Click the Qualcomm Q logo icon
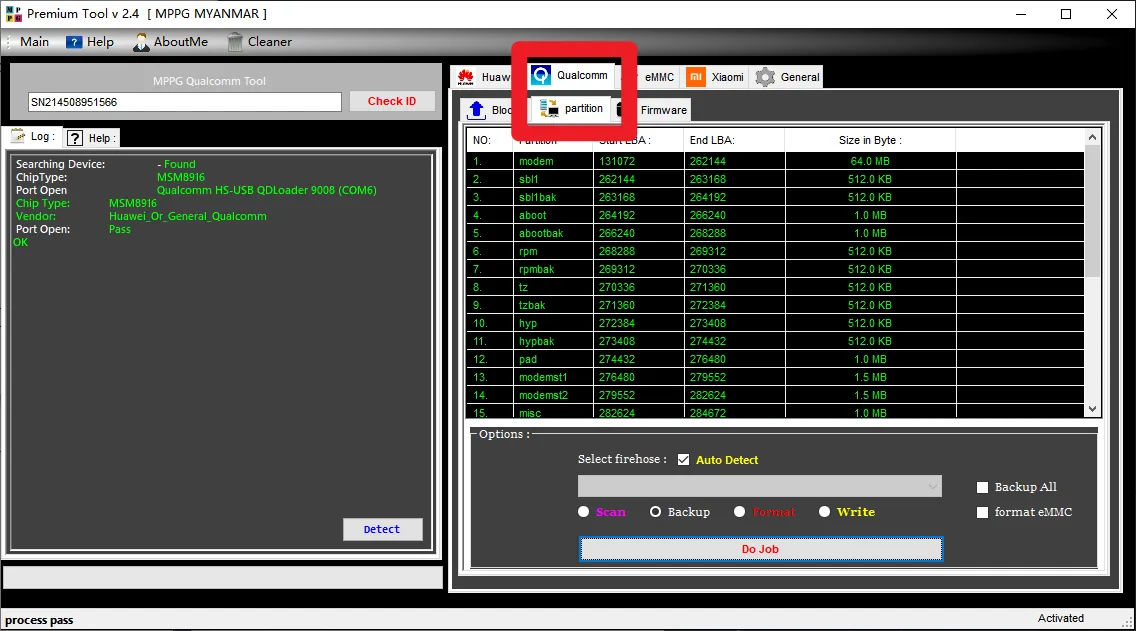Viewport: 1136px width, 631px height. coord(541,75)
